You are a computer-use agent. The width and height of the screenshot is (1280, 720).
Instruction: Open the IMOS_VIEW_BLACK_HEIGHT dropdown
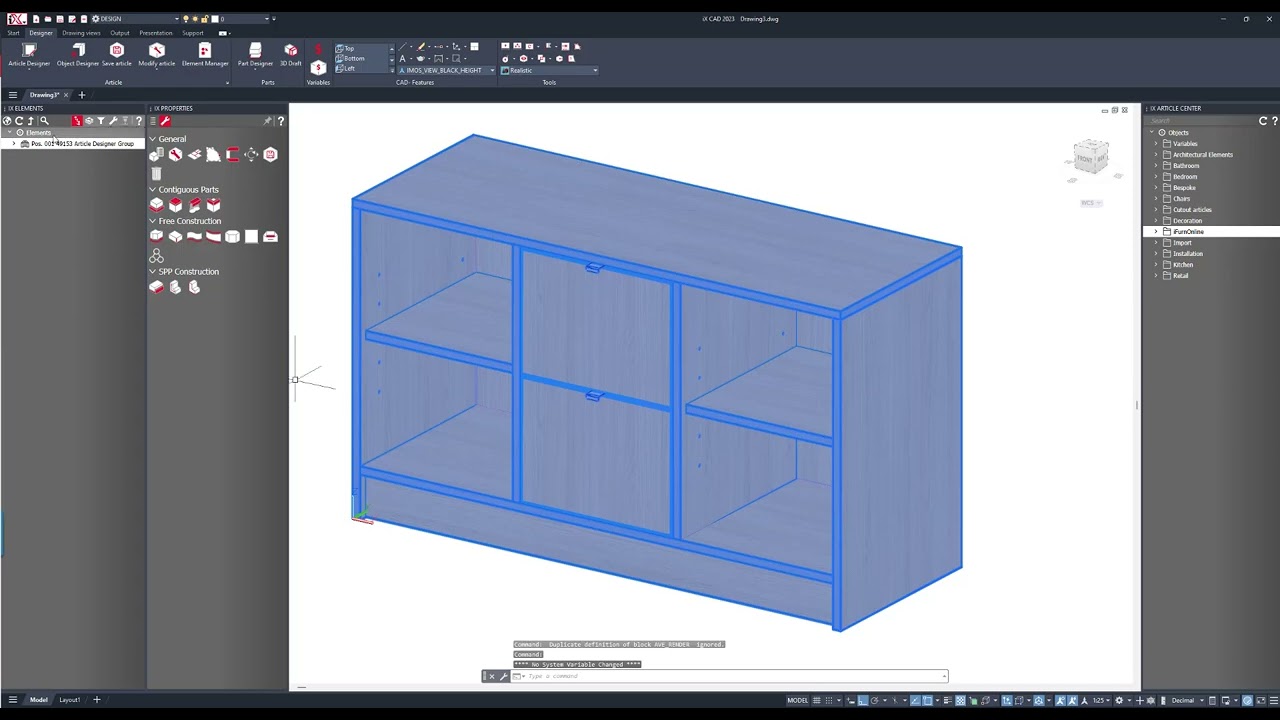click(446, 71)
